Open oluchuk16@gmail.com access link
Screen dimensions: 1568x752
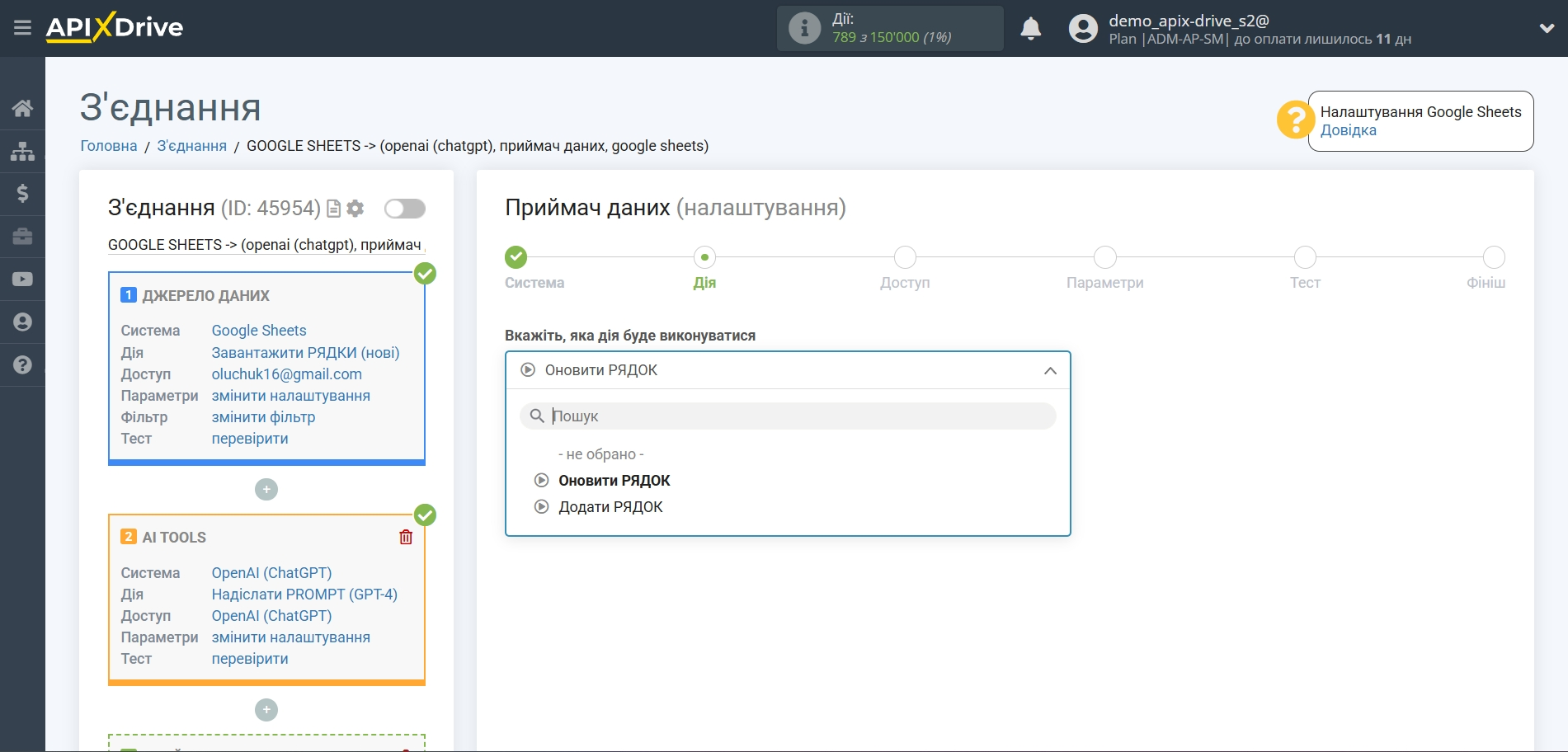pos(287,374)
